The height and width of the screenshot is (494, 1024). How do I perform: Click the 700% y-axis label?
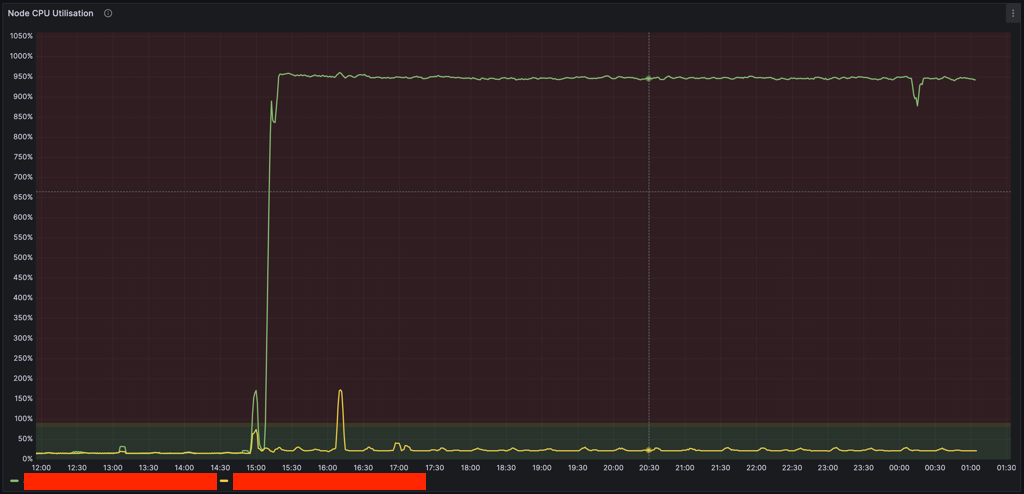coord(23,177)
